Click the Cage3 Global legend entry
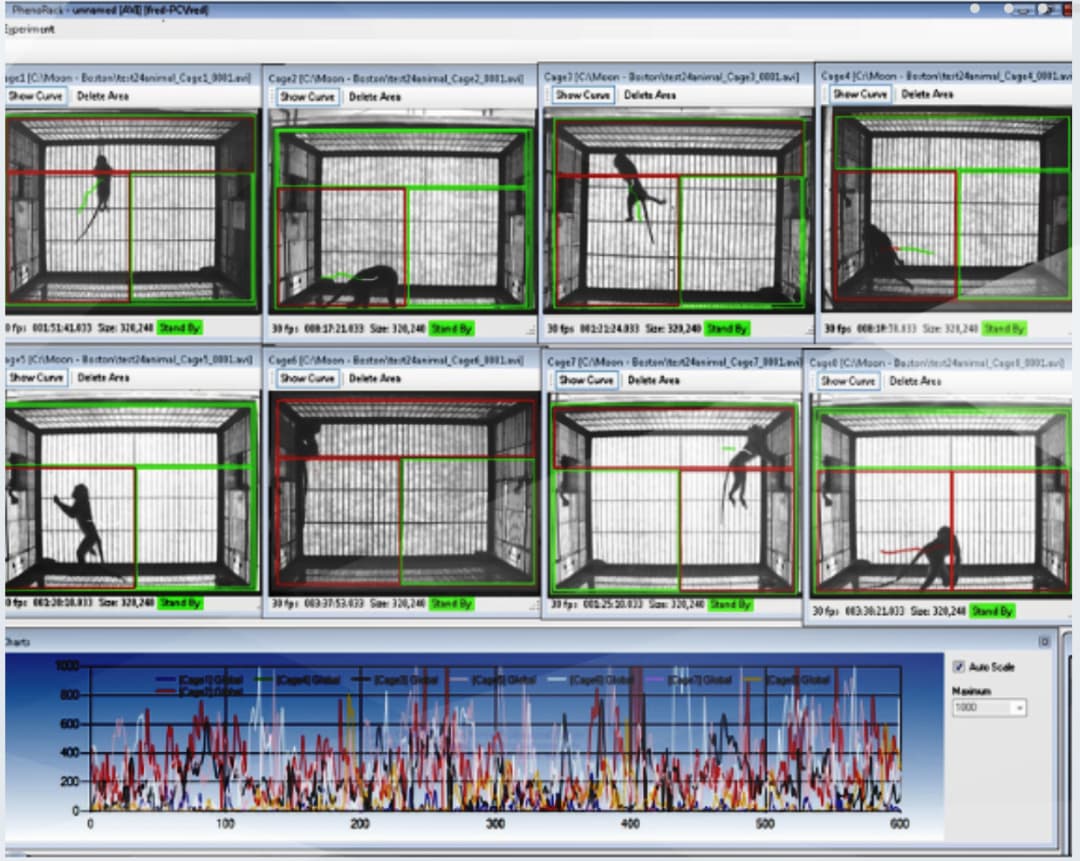Screen dimensions: 1080x861 pos(405,680)
